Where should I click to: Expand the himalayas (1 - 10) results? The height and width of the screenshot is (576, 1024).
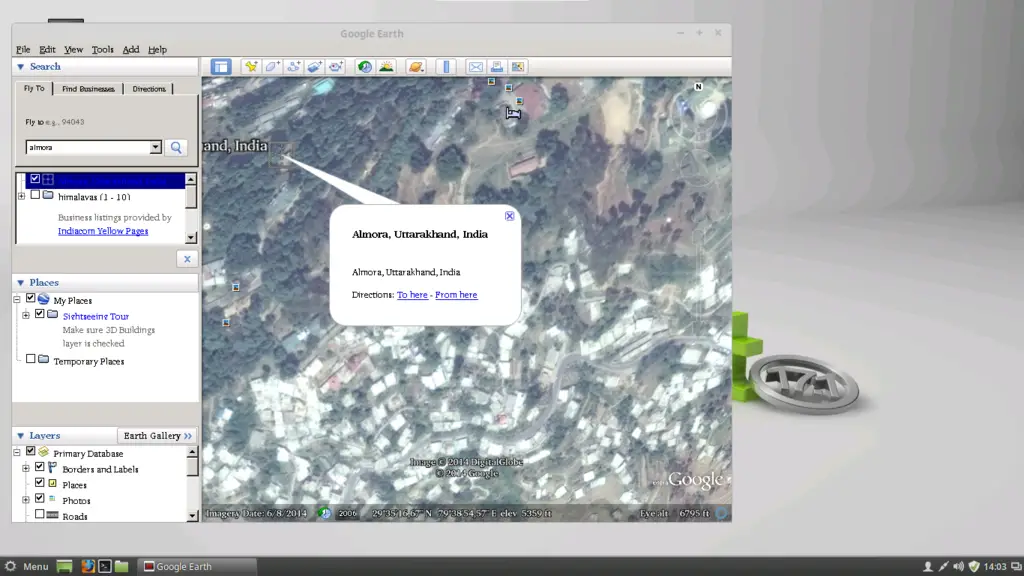(22, 196)
